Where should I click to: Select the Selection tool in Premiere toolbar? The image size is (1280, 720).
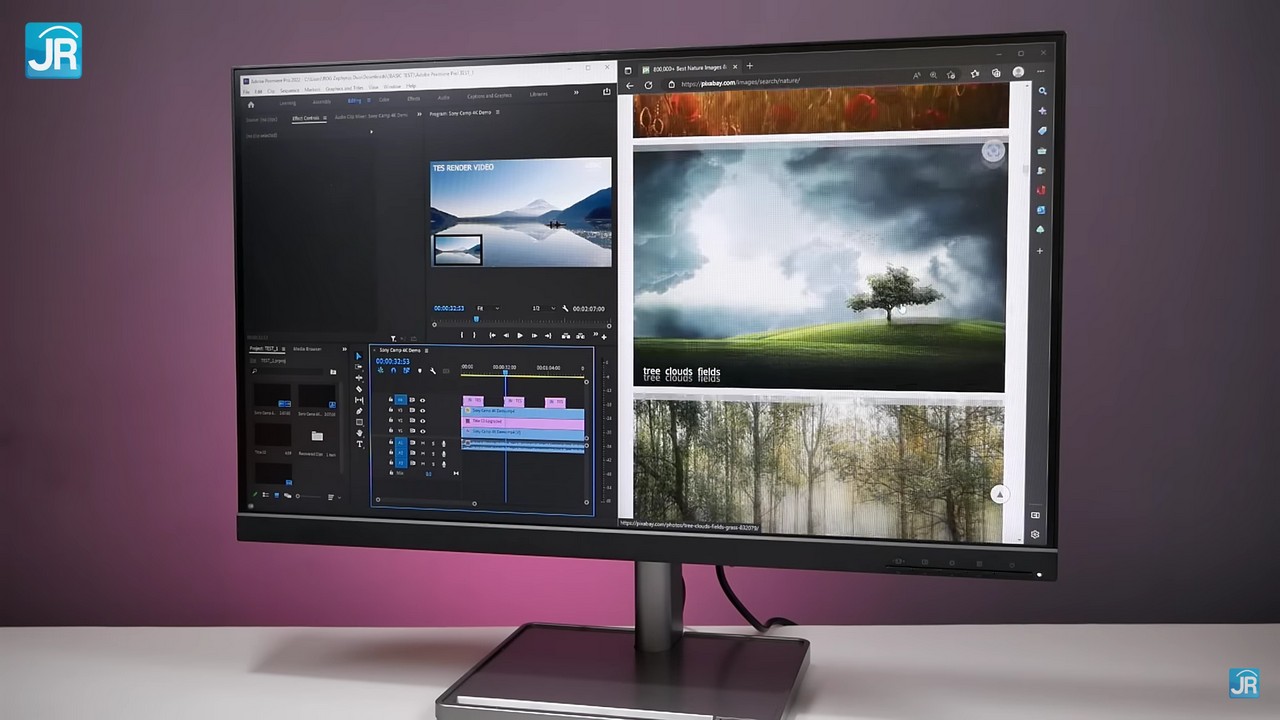(x=359, y=357)
